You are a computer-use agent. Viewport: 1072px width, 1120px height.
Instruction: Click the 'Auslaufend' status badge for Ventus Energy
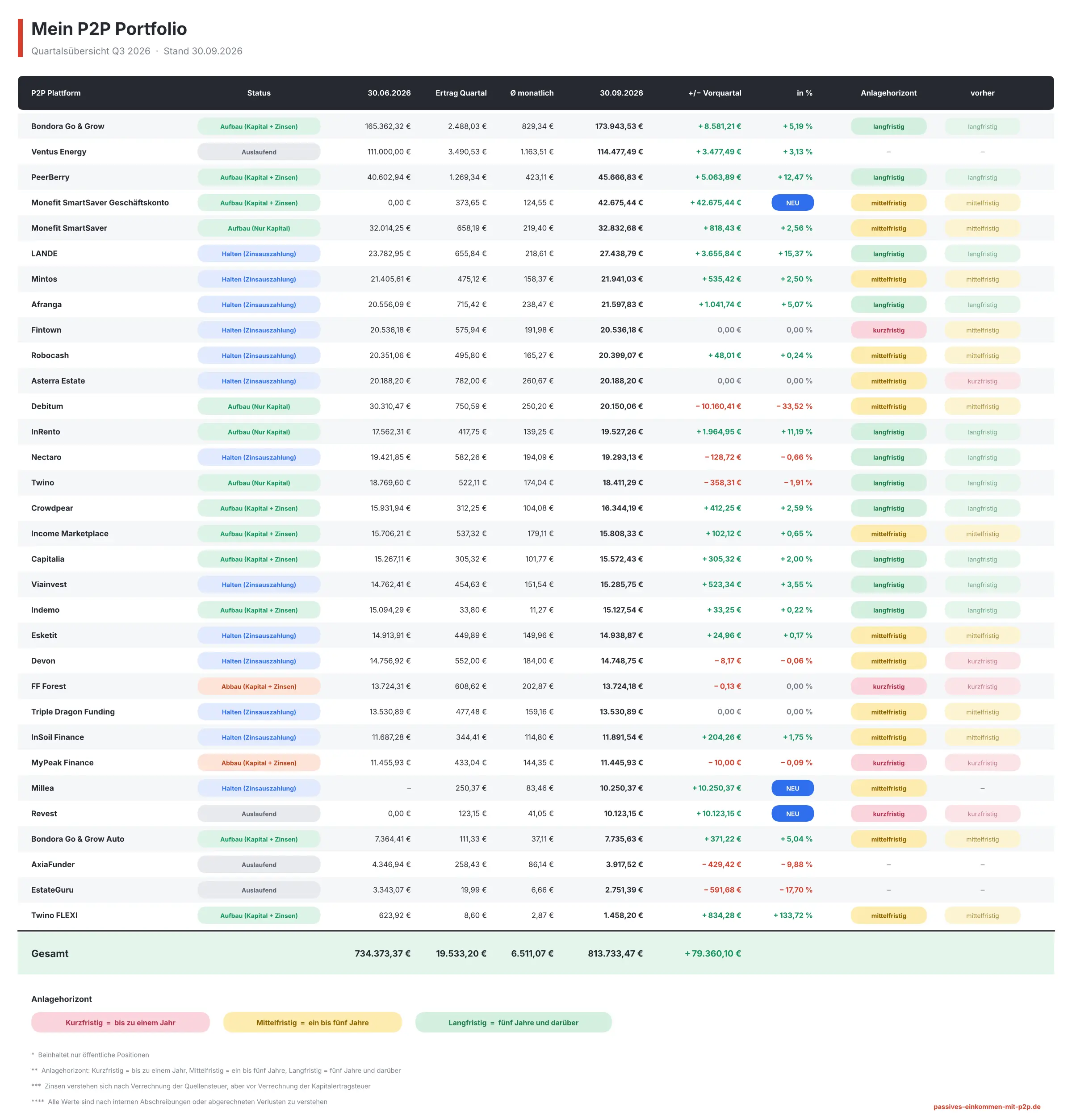click(259, 152)
